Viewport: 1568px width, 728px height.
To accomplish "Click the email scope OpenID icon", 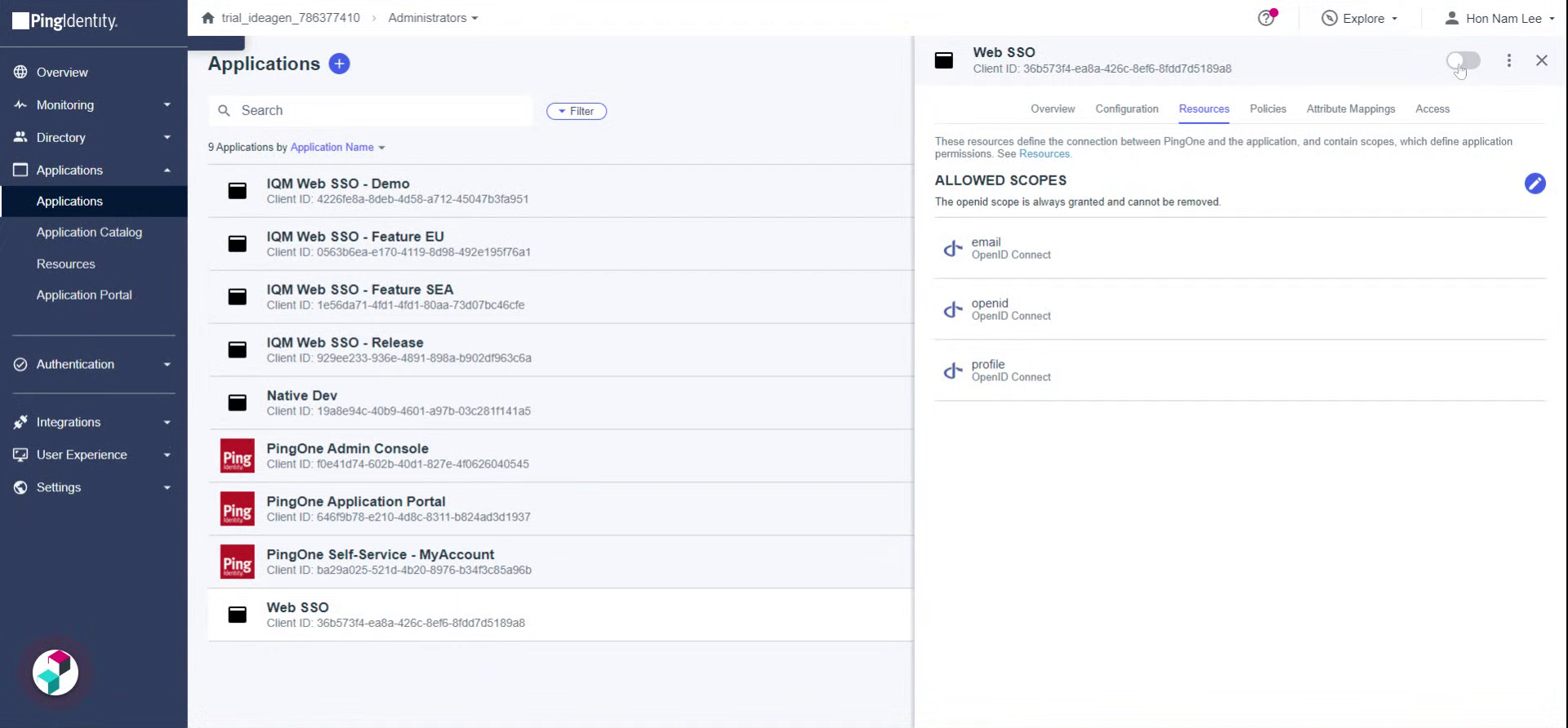I will coord(952,248).
